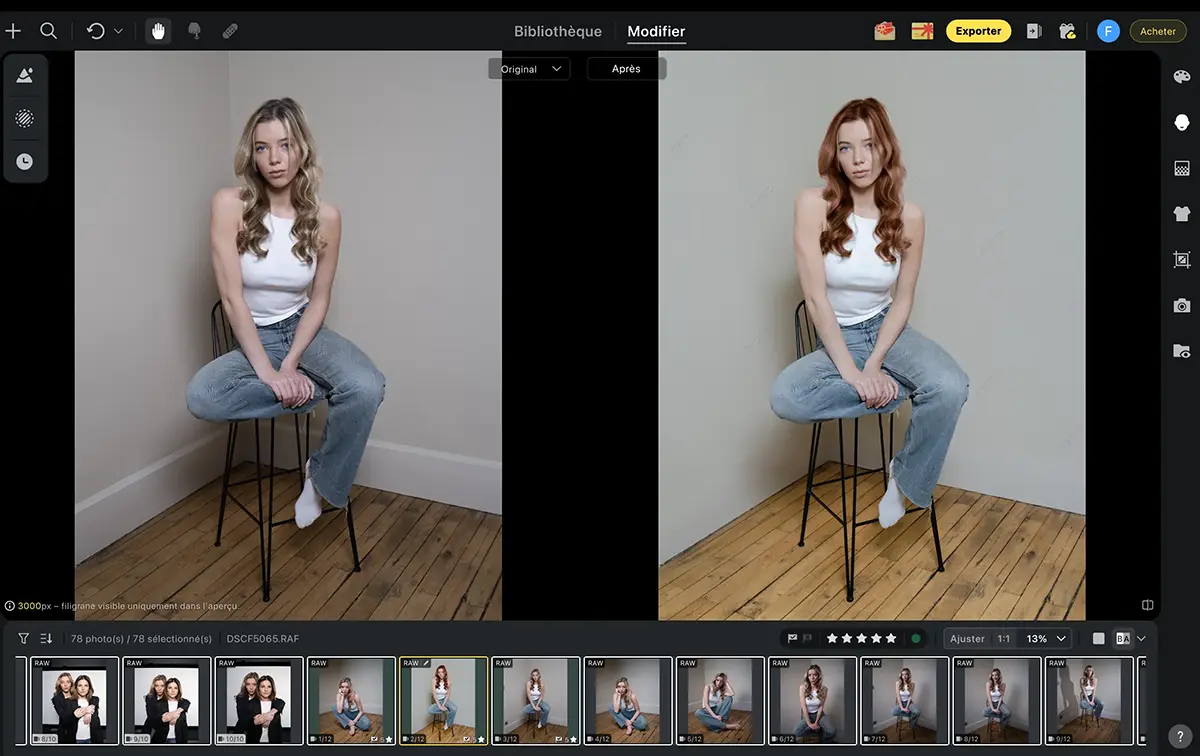
Task: Click the green color label dot
Action: pyautogui.click(x=916, y=638)
